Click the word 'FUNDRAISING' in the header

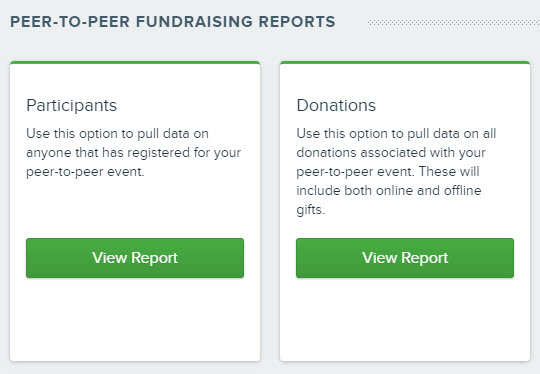(194, 22)
